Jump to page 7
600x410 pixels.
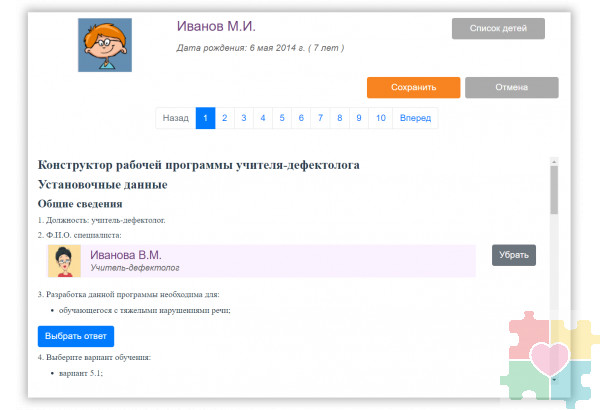[x=319, y=118]
